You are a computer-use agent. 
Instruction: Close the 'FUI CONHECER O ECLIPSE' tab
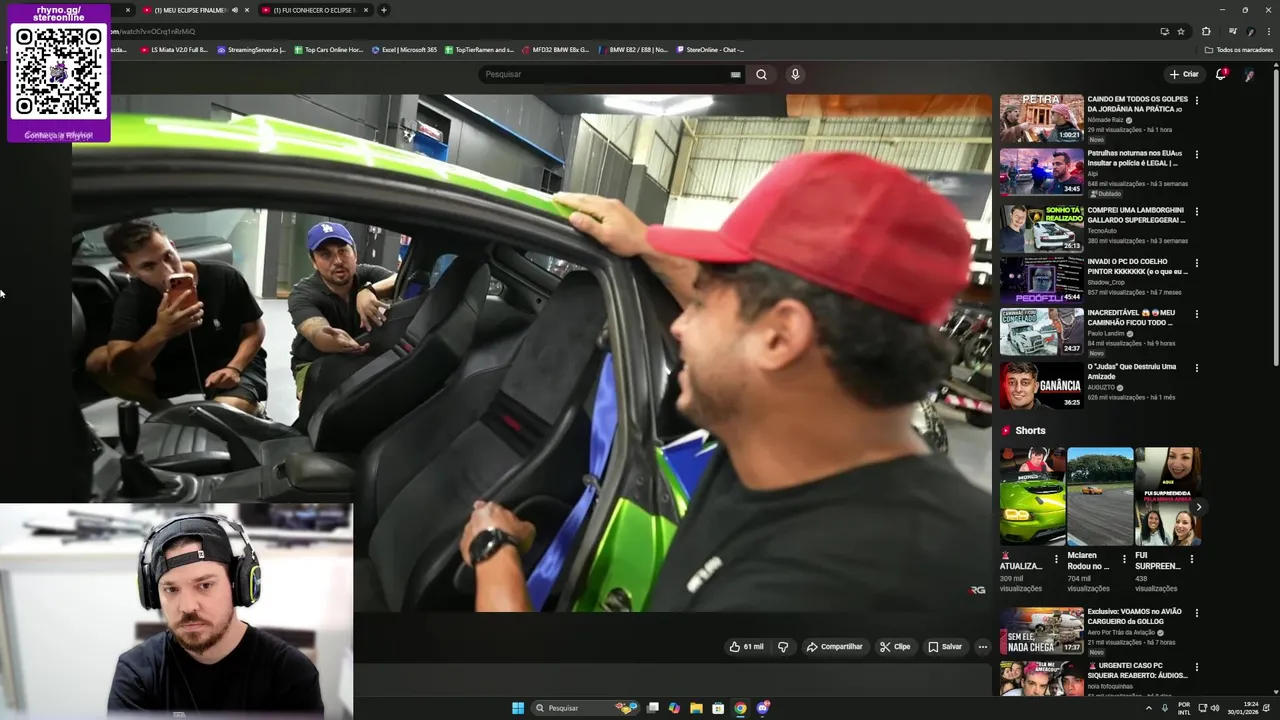[x=366, y=10]
